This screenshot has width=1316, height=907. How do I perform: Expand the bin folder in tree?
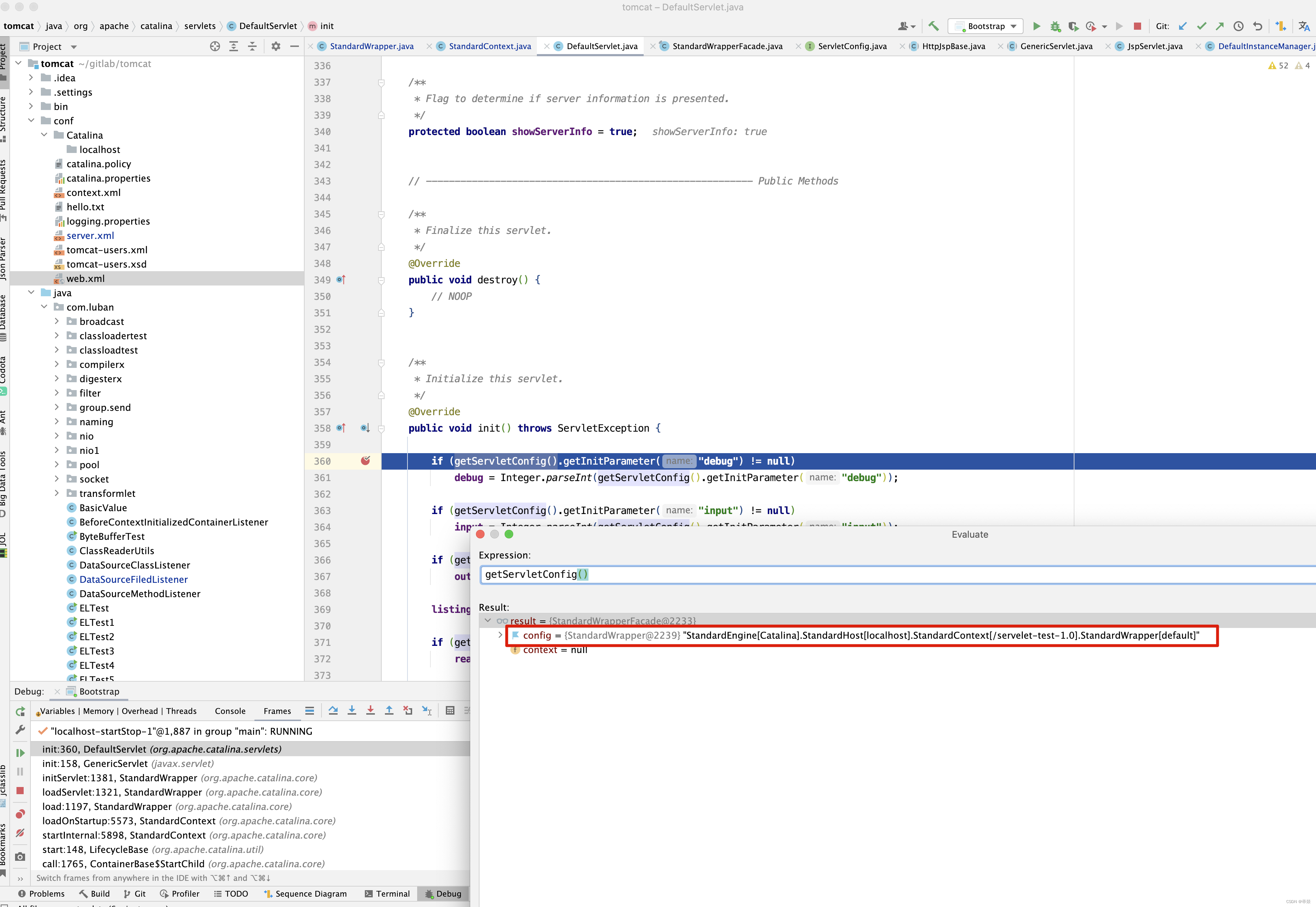click(x=31, y=106)
